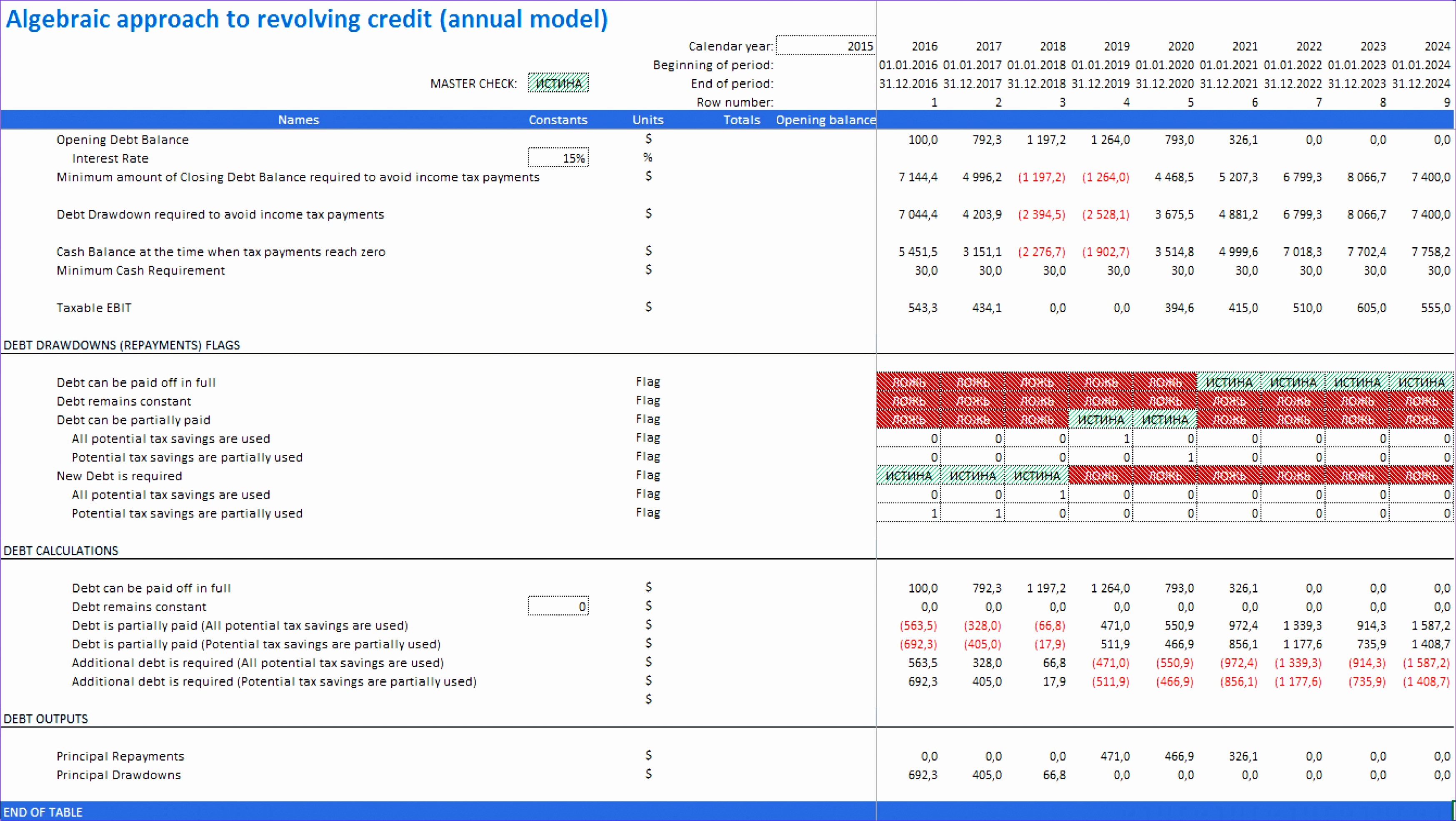
Task: Select the Calendar year input showing 2015
Action: point(826,46)
